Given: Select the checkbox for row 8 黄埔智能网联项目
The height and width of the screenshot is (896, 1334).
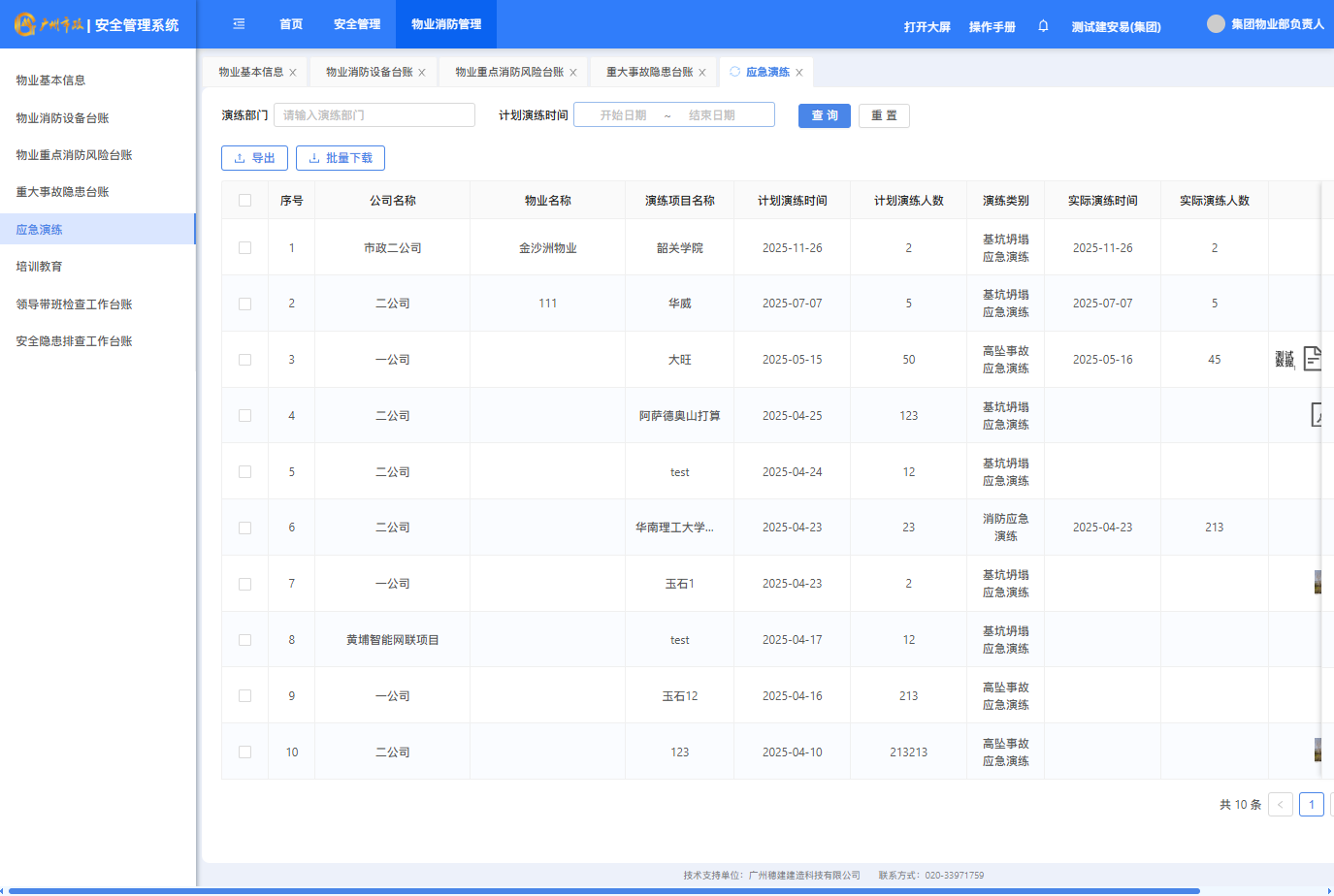Looking at the screenshot, I should (x=244, y=640).
